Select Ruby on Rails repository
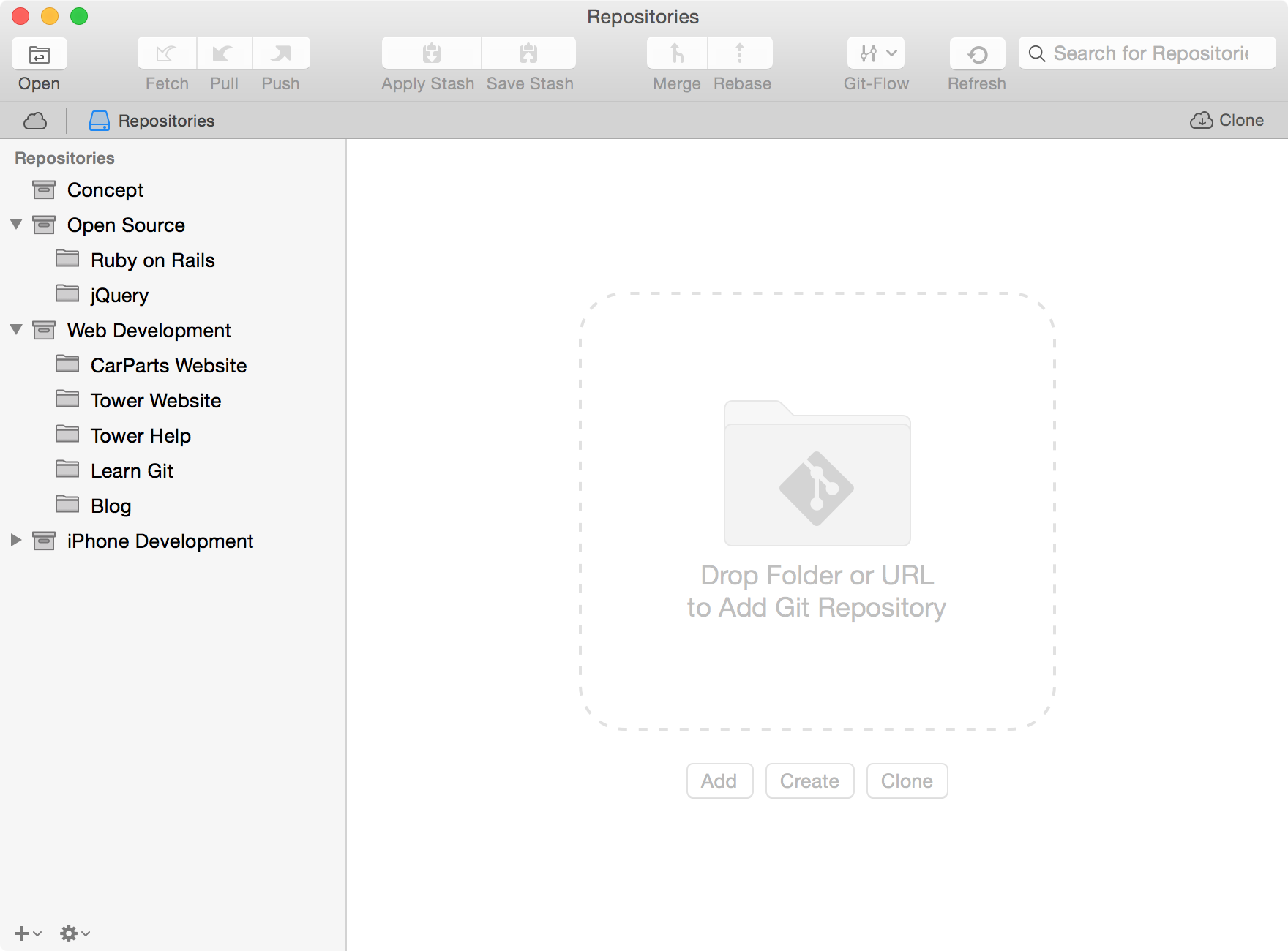 click(173, 260)
